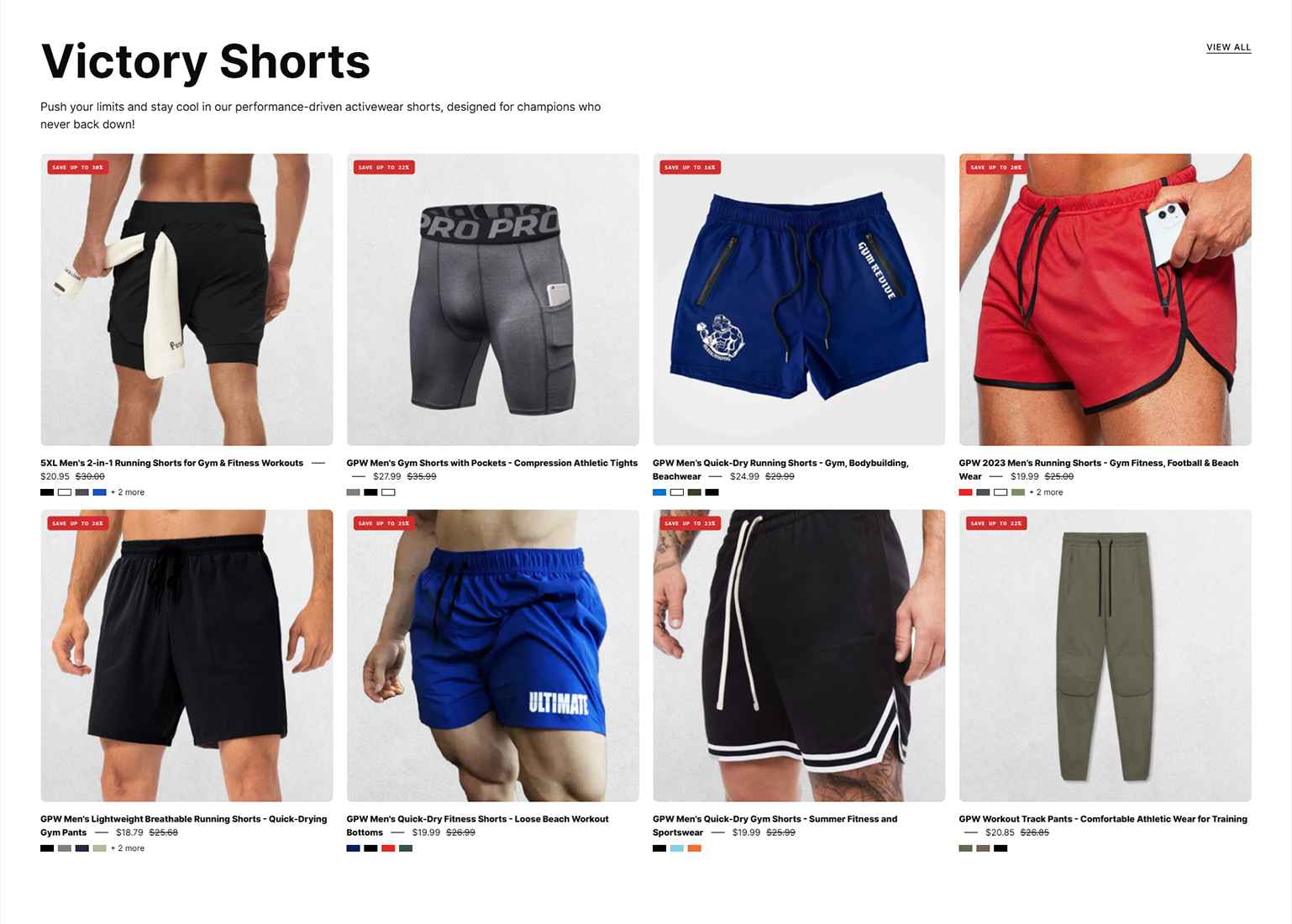Open the blue Gym Revive shorts image
Screen dimensions: 1292x924
pos(798,299)
